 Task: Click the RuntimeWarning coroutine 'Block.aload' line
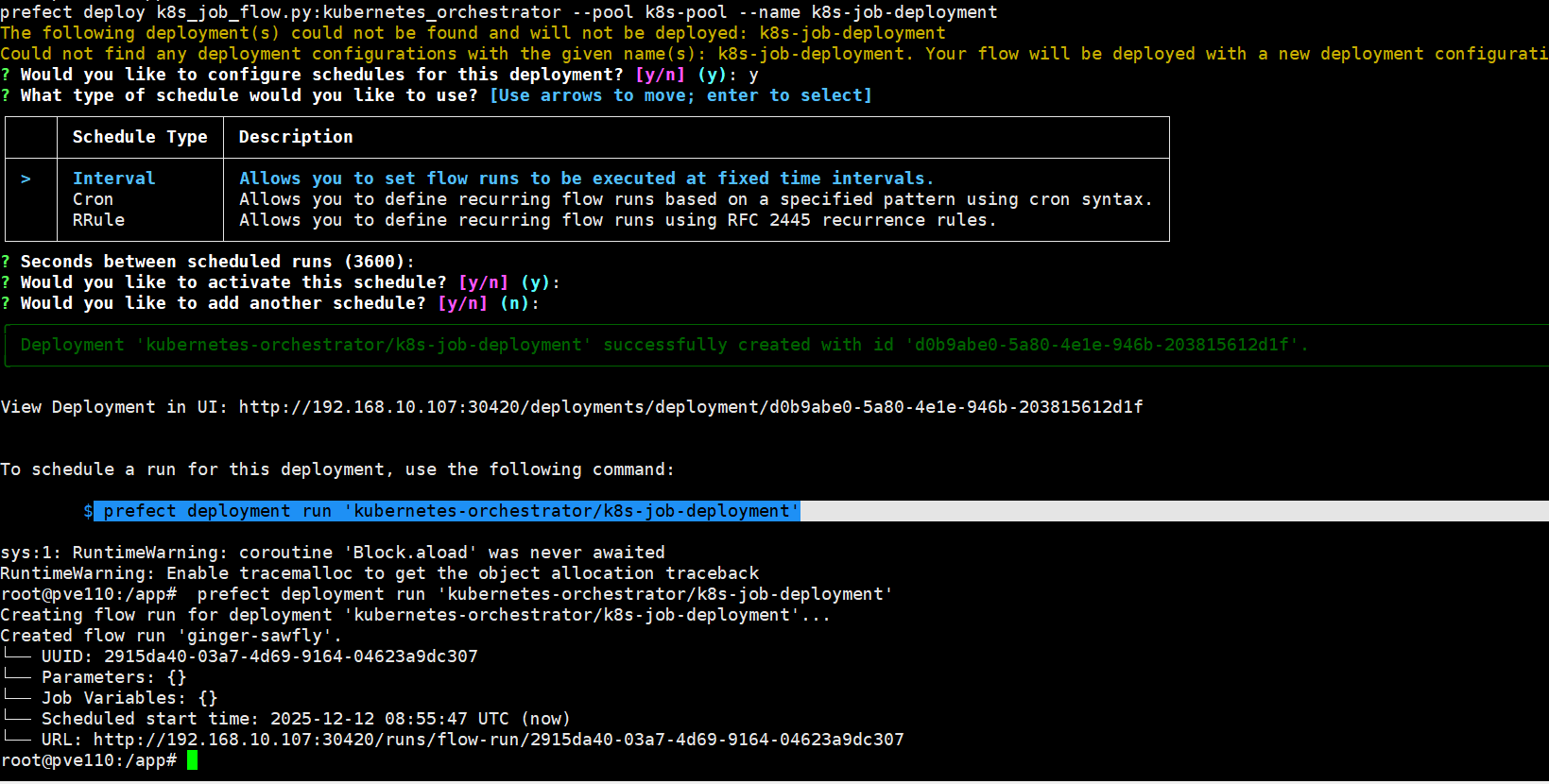[333, 553]
